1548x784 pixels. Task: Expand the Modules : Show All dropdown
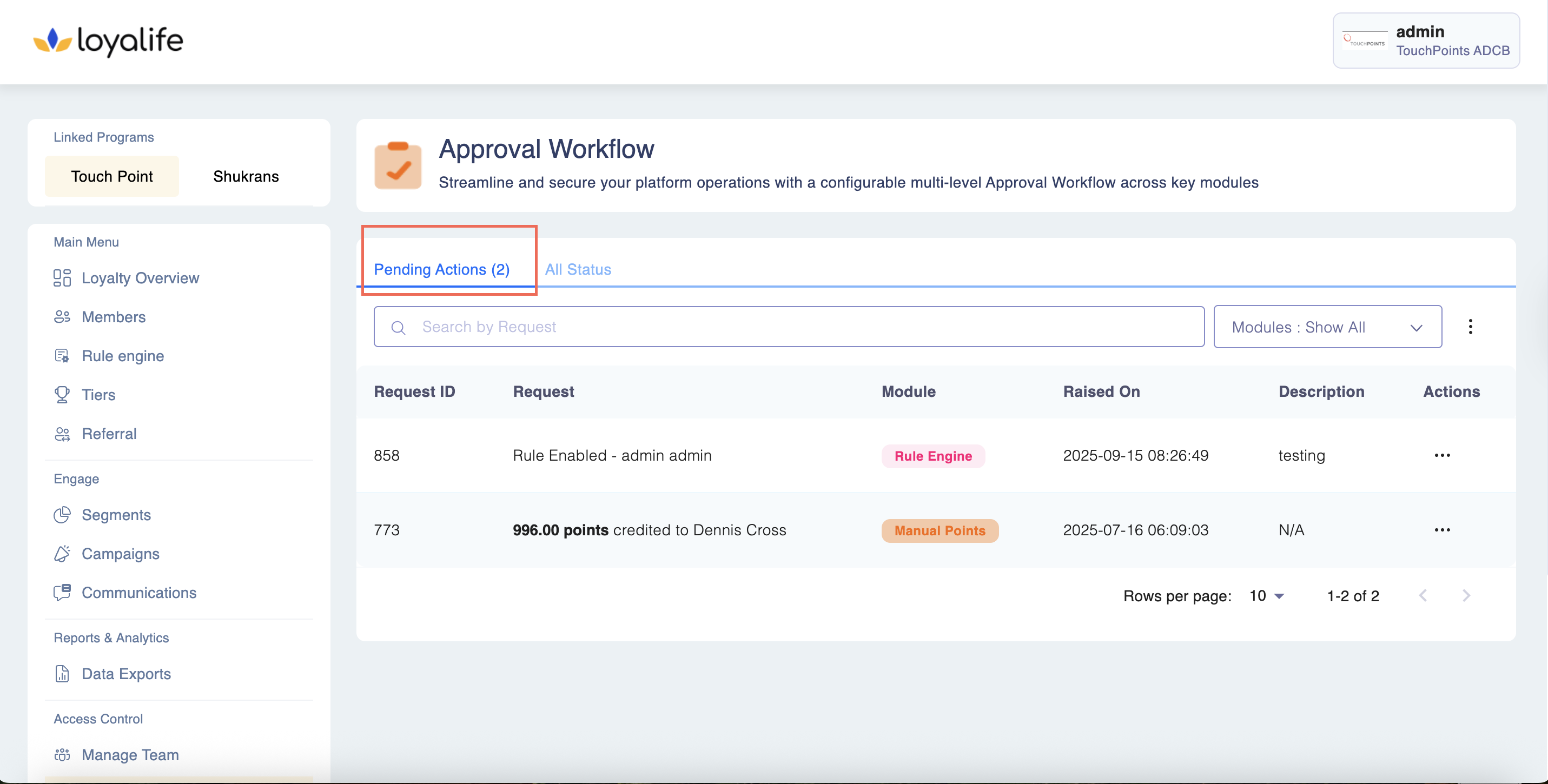(x=1327, y=327)
